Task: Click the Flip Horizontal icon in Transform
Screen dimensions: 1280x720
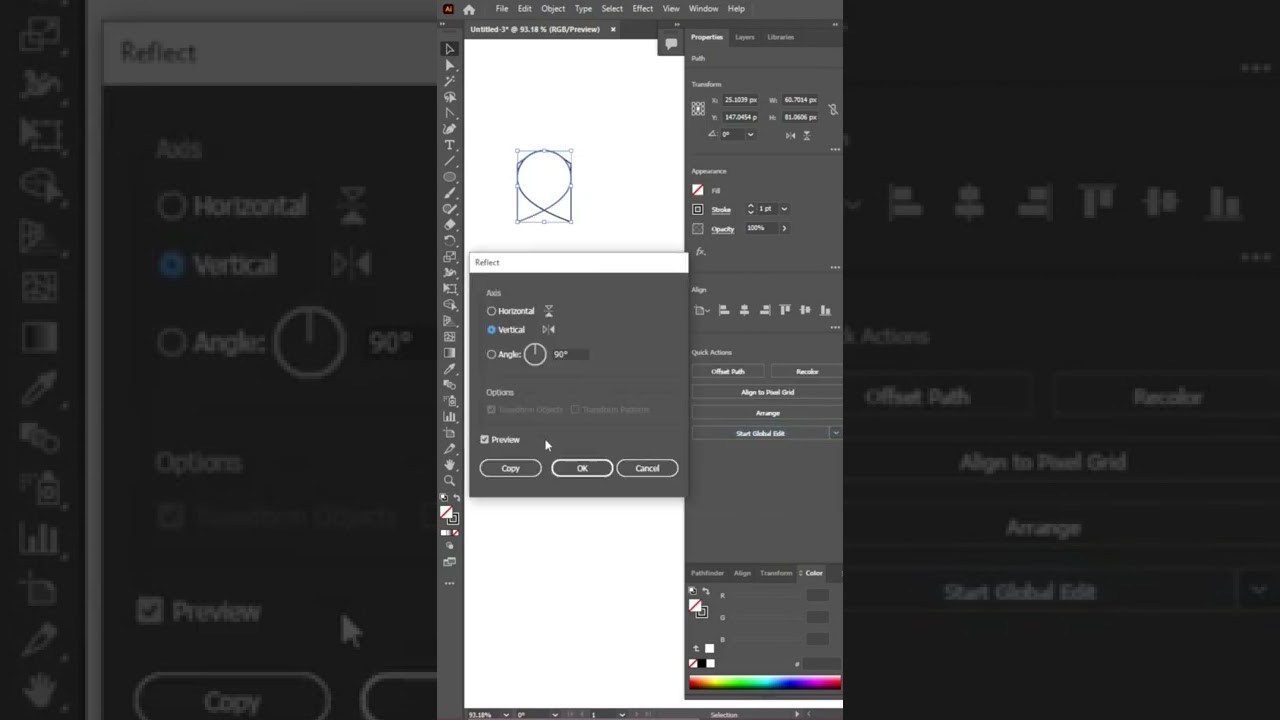Action: (790, 135)
